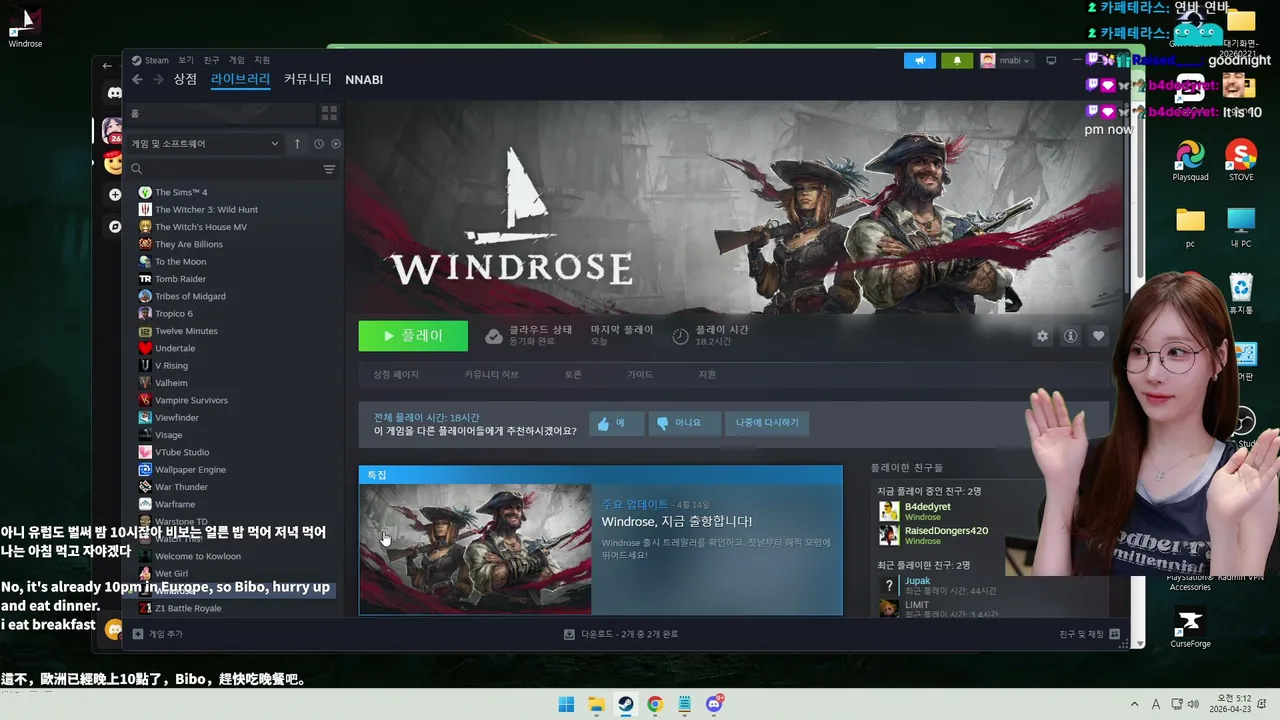Open the Steam menu
The width and height of the screenshot is (1280, 720).
pos(151,60)
